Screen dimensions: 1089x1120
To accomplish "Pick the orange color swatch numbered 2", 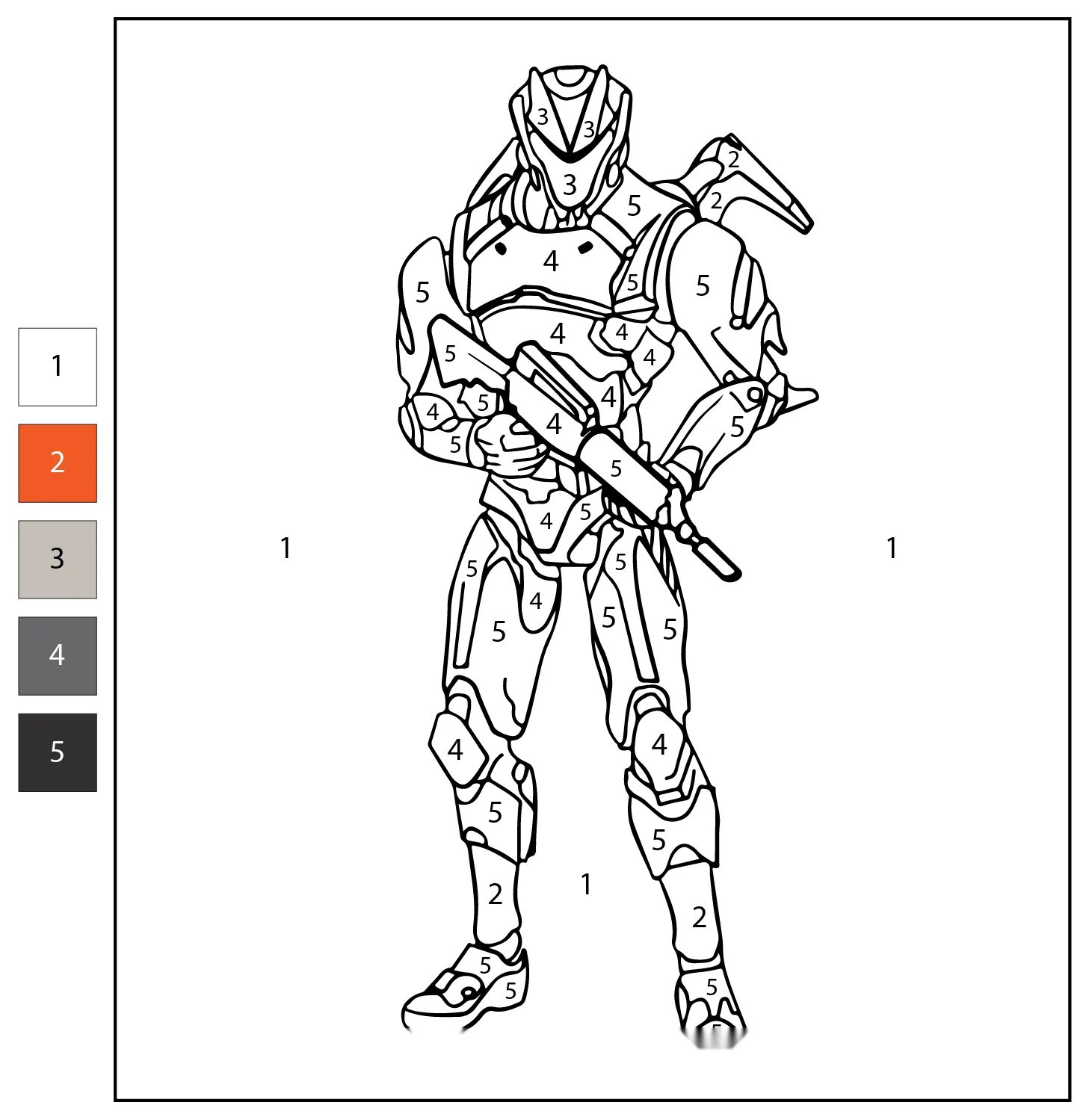I will 58,463.
